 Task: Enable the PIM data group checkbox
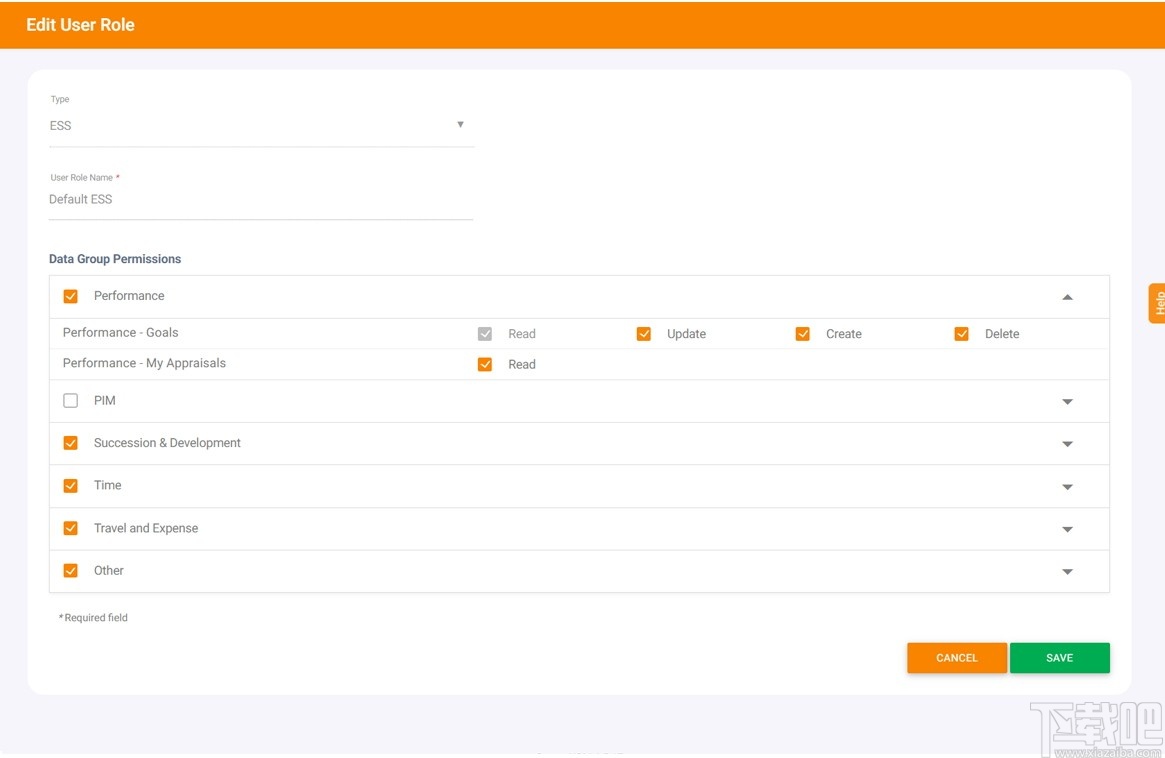point(70,400)
